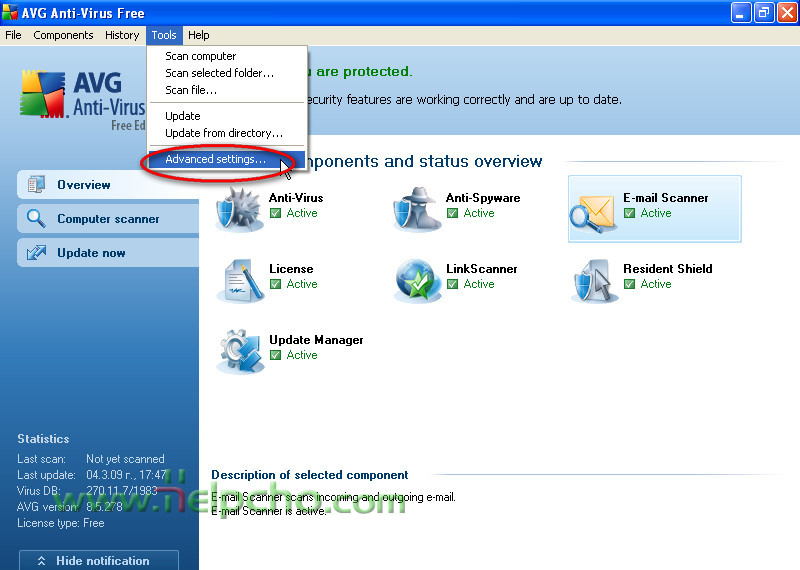Restore down the AVG window
Image resolution: width=800 pixels, height=570 pixels.
tap(764, 13)
